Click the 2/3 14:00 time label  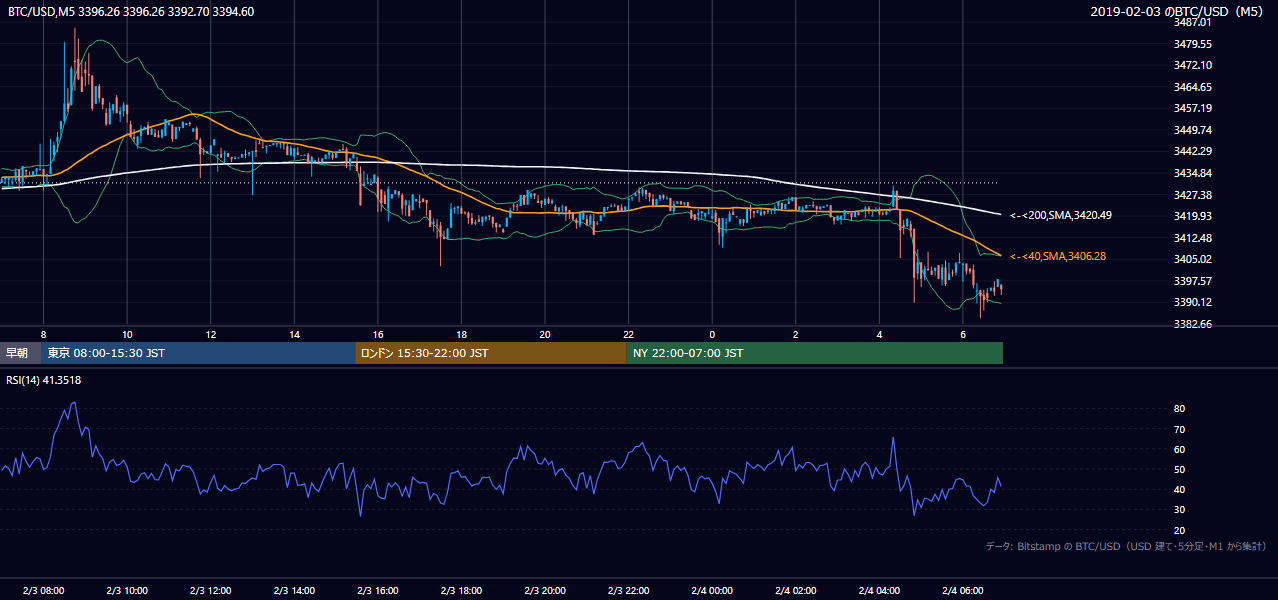tap(294, 590)
